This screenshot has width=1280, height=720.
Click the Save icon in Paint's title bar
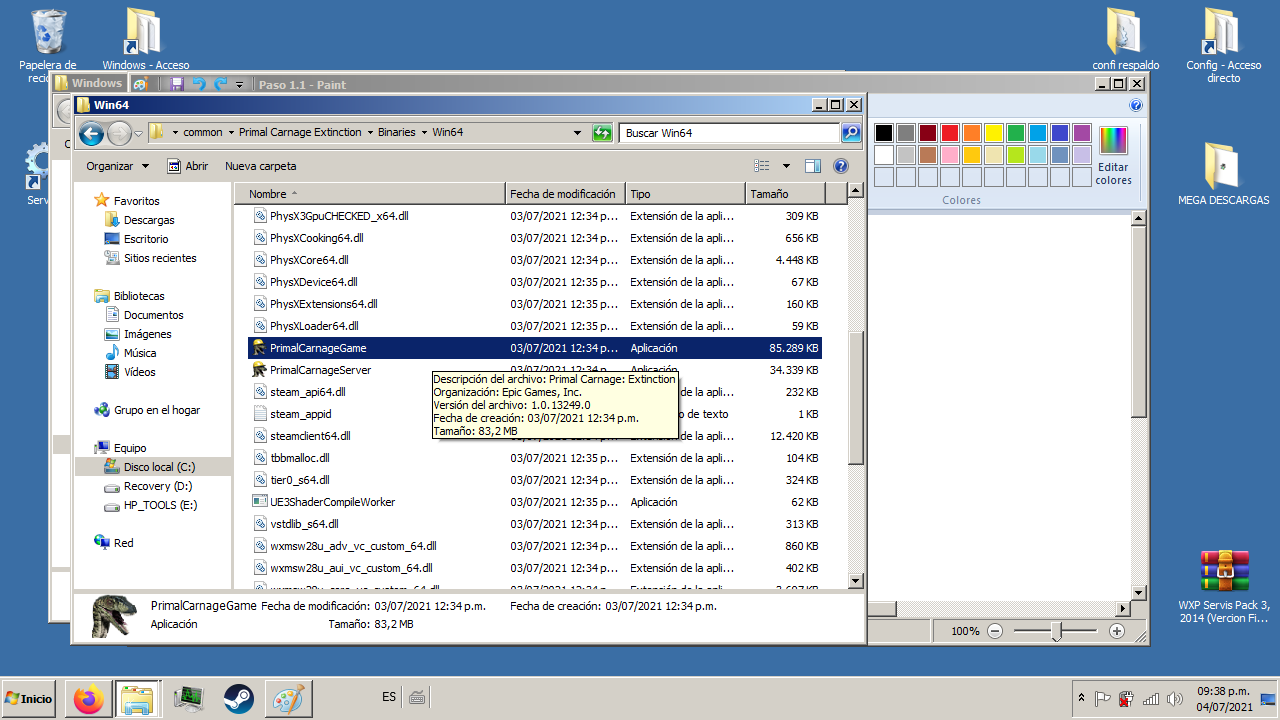point(177,84)
